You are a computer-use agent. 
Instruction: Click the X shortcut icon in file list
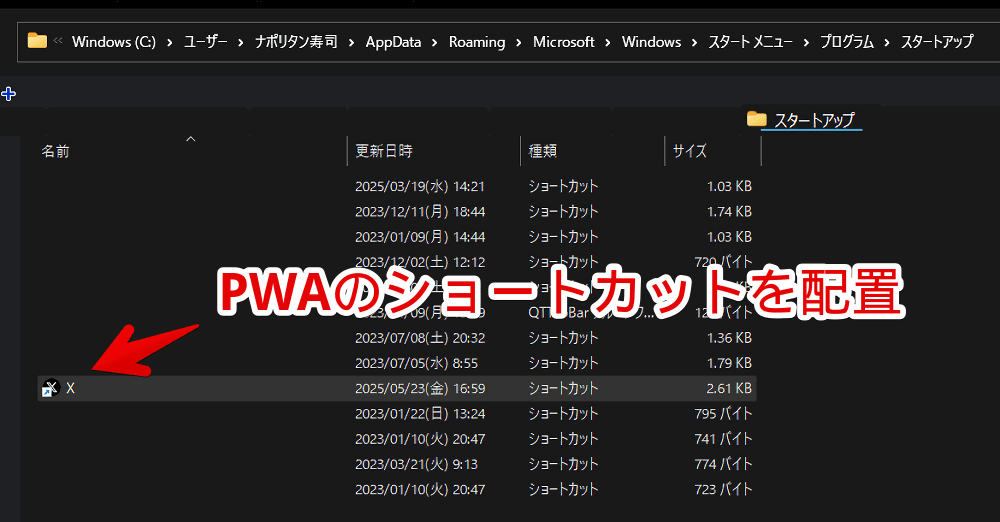click(50, 388)
